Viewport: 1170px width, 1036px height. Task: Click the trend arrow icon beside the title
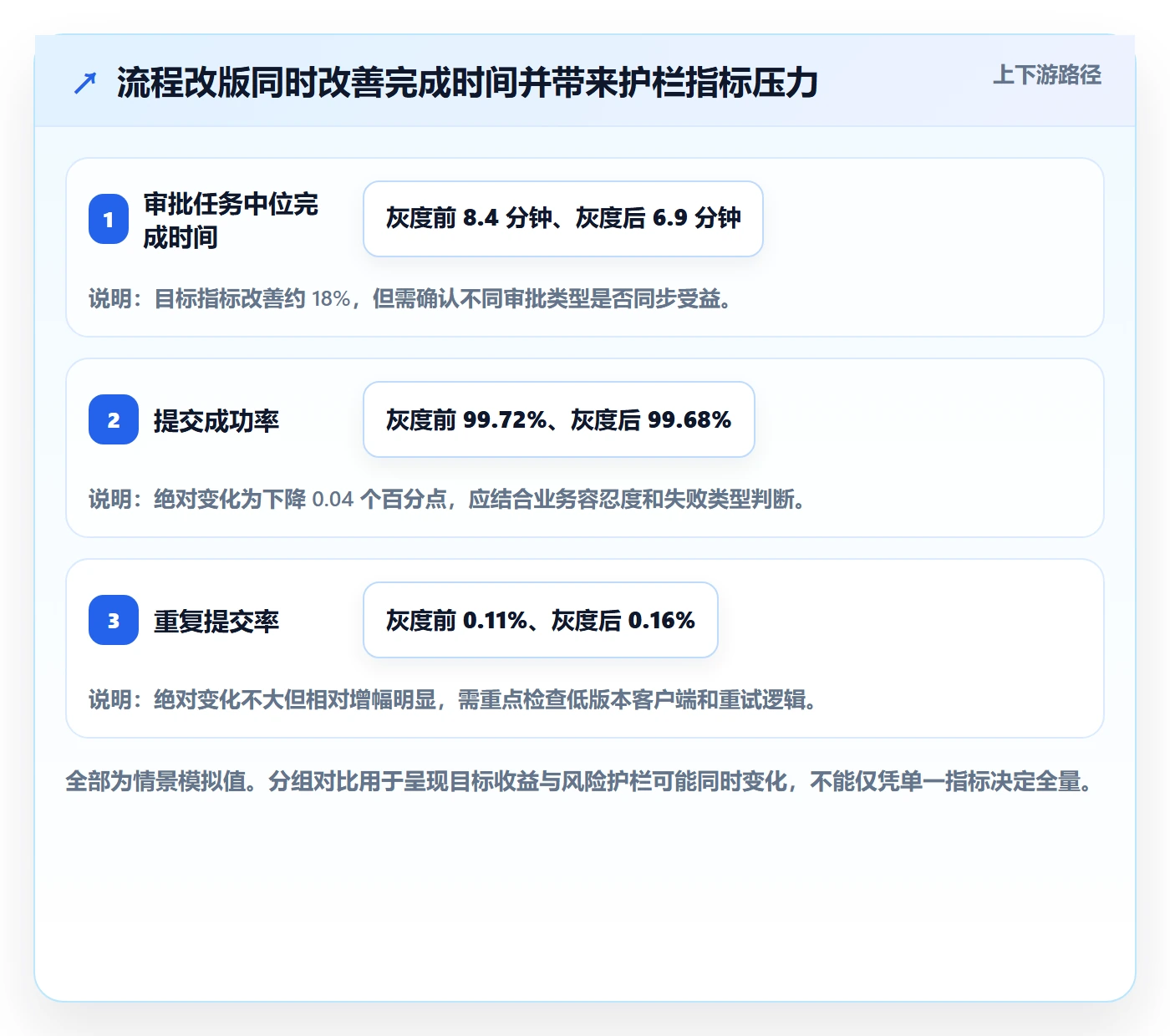pyautogui.click(x=85, y=83)
